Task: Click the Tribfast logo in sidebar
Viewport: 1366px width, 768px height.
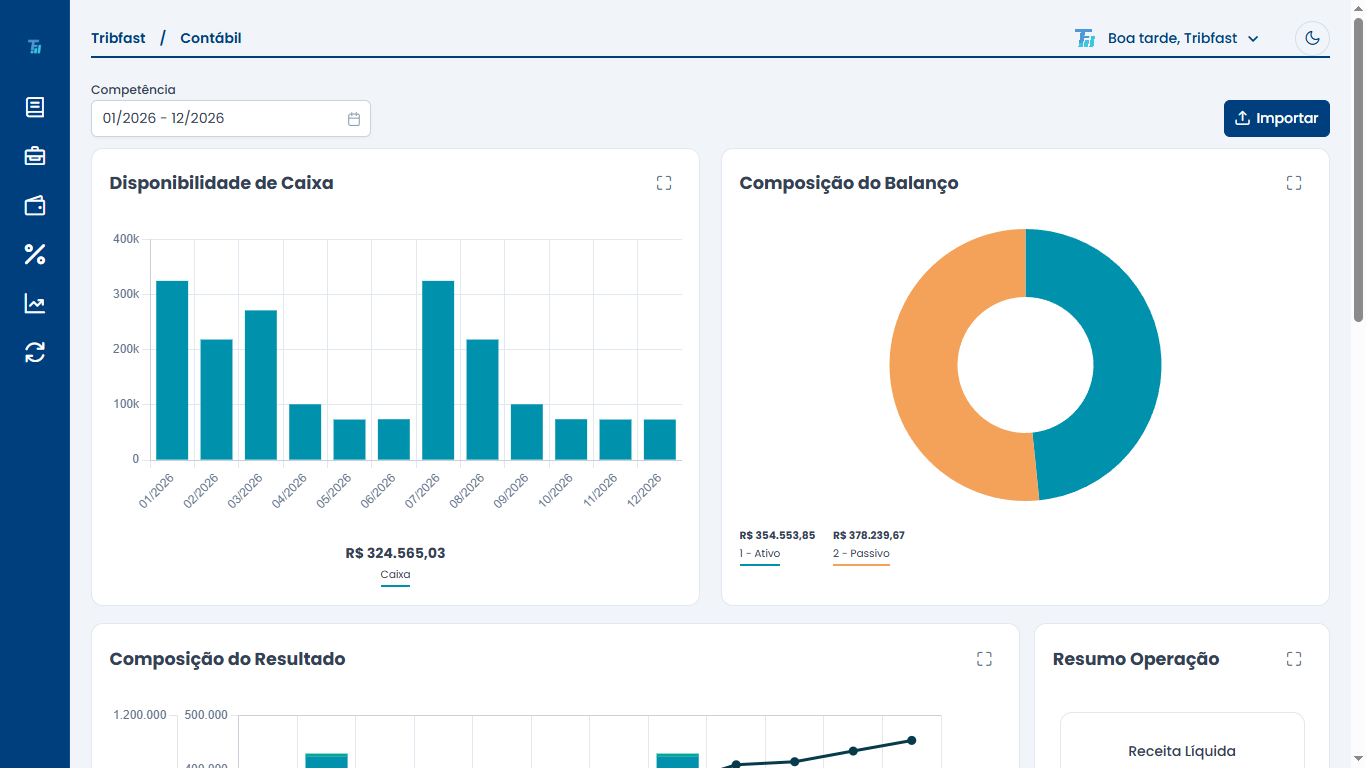Action: pyautogui.click(x=35, y=46)
